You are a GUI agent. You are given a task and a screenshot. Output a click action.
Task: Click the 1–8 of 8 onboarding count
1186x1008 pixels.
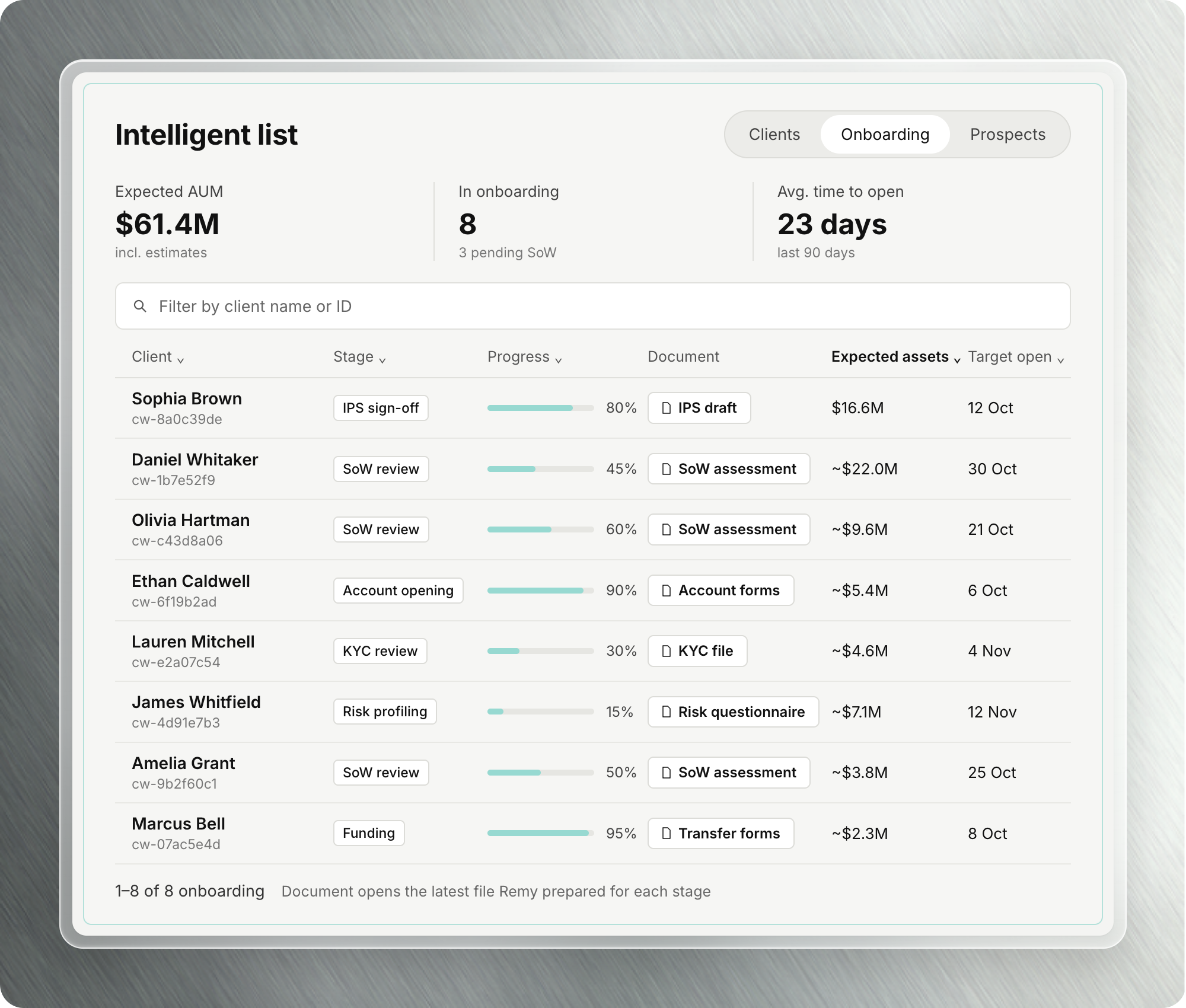click(x=190, y=891)
